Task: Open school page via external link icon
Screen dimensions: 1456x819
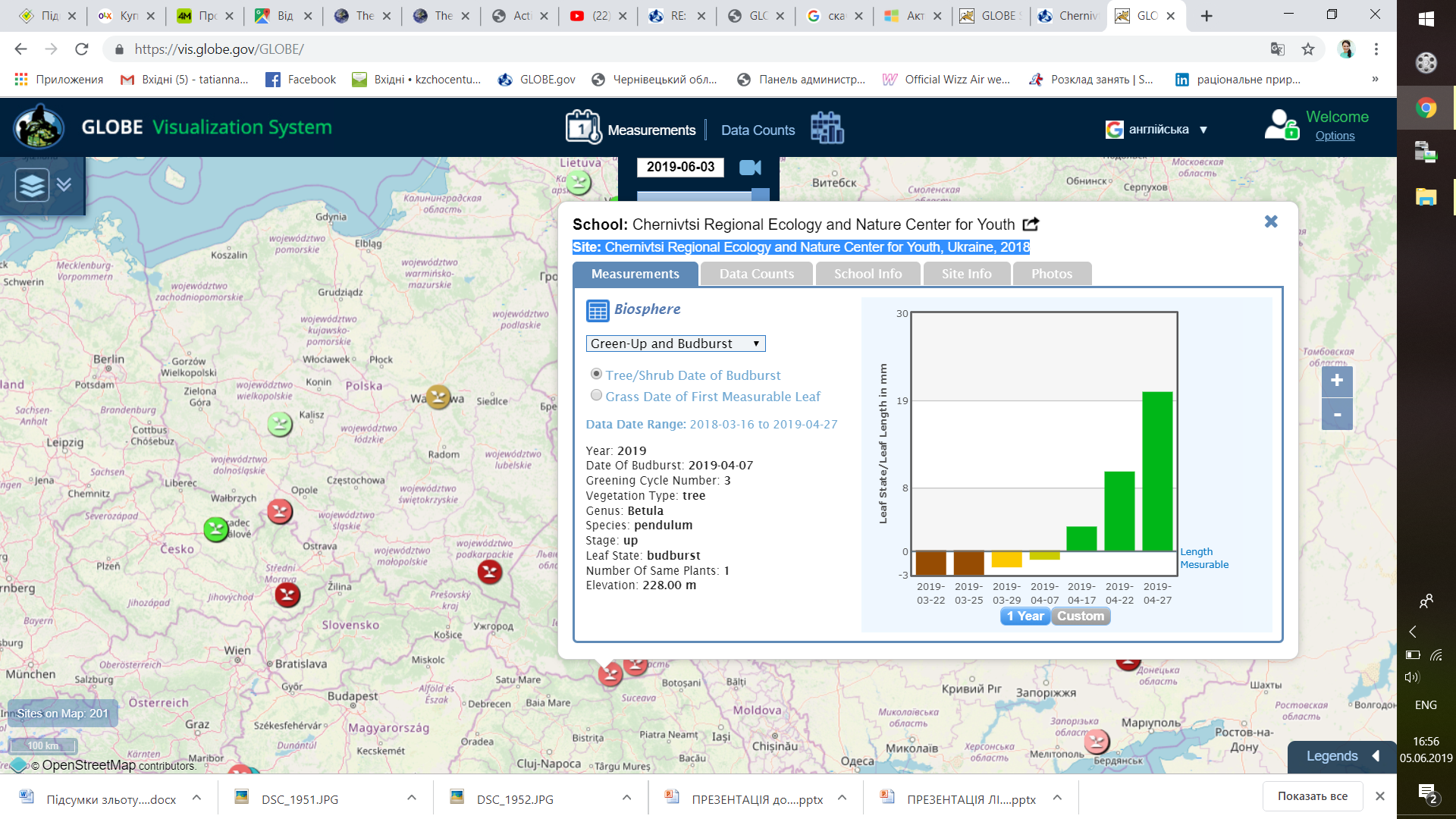Action: click(x=1031, y=224)
